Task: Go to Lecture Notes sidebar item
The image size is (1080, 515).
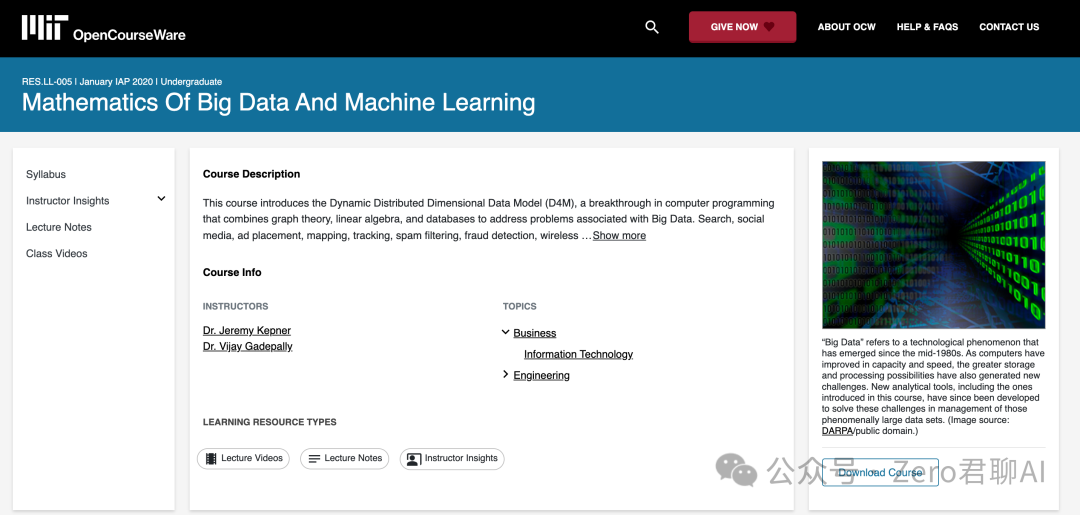Action: click(x=59, y=227)
